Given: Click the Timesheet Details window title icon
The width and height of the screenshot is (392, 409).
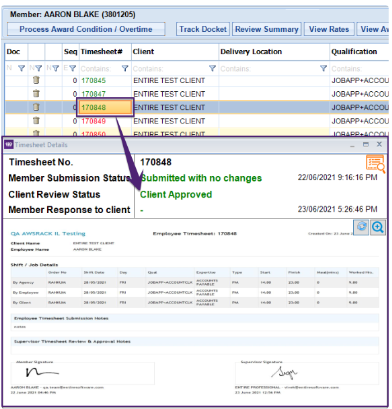Looking at the screenshot, I should point(9,145).
